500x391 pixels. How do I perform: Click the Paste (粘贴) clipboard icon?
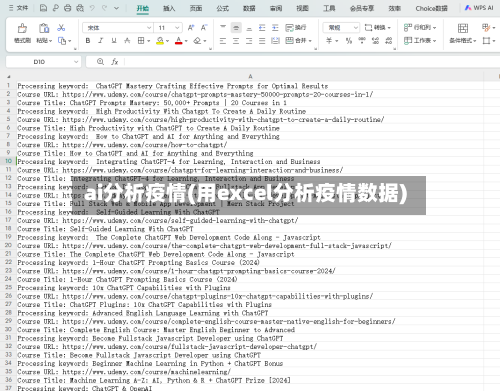coord(44,28)
